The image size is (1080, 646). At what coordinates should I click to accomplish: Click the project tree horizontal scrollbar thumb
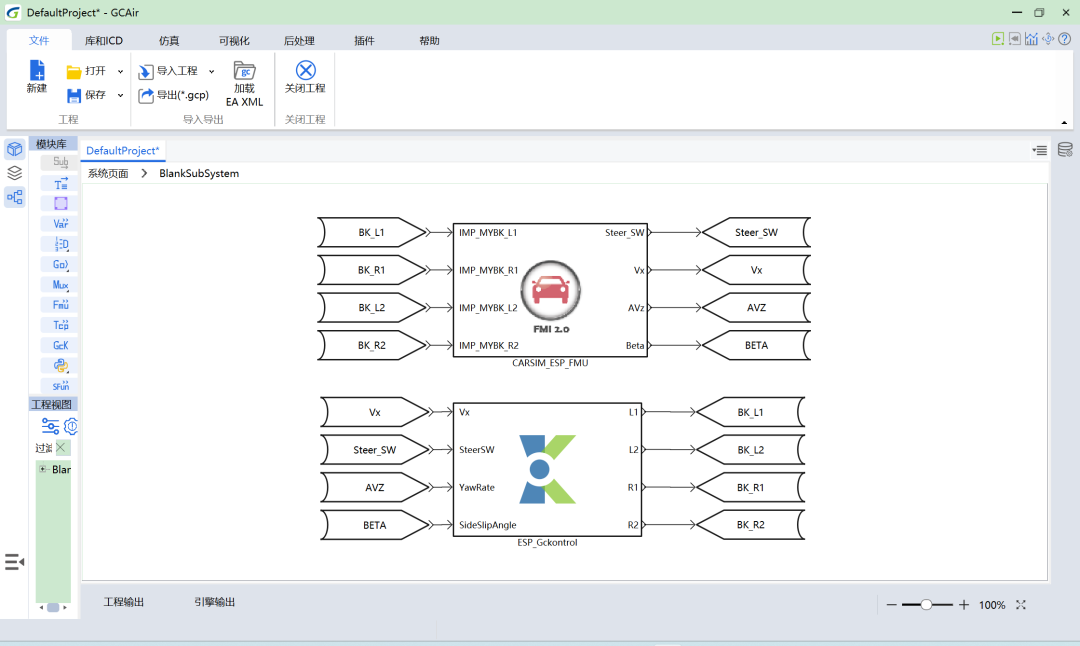(53, 607)
